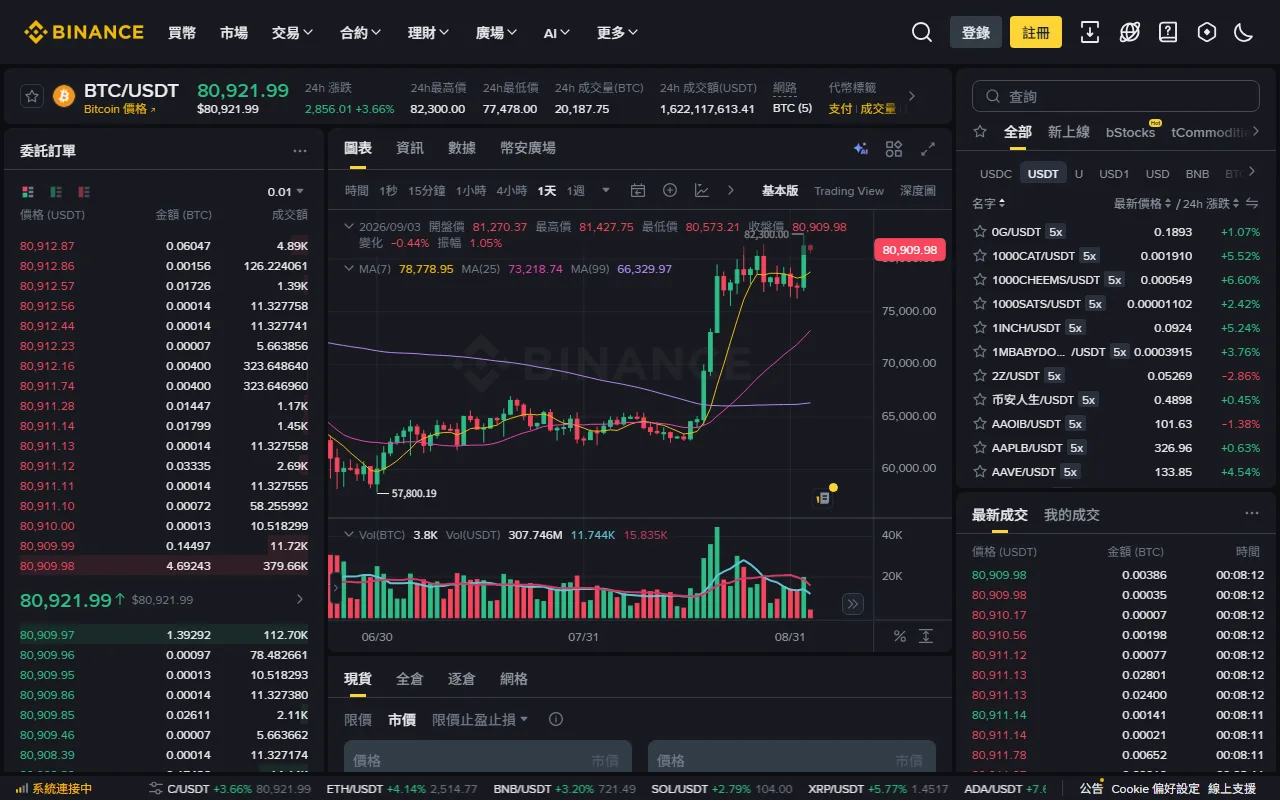Screen dimensions: 1280x800
Task: Open recent trades three-dot menu
Action: [x=1252, y=514]
